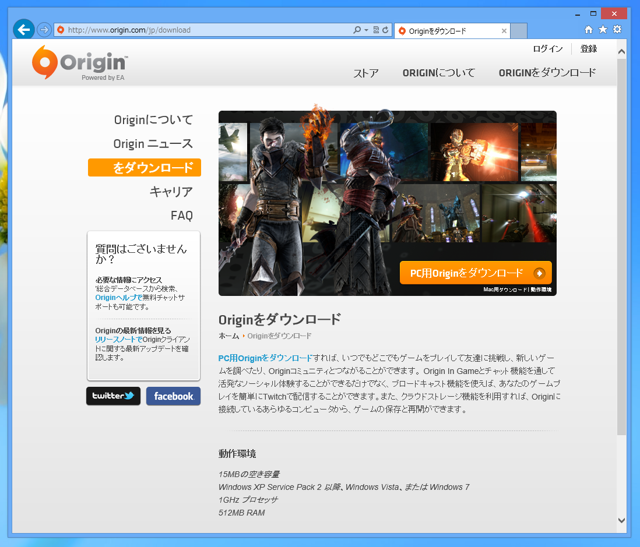Click the リリースノートで link
This screenshot has height=547, width=640.
(118, 340)
